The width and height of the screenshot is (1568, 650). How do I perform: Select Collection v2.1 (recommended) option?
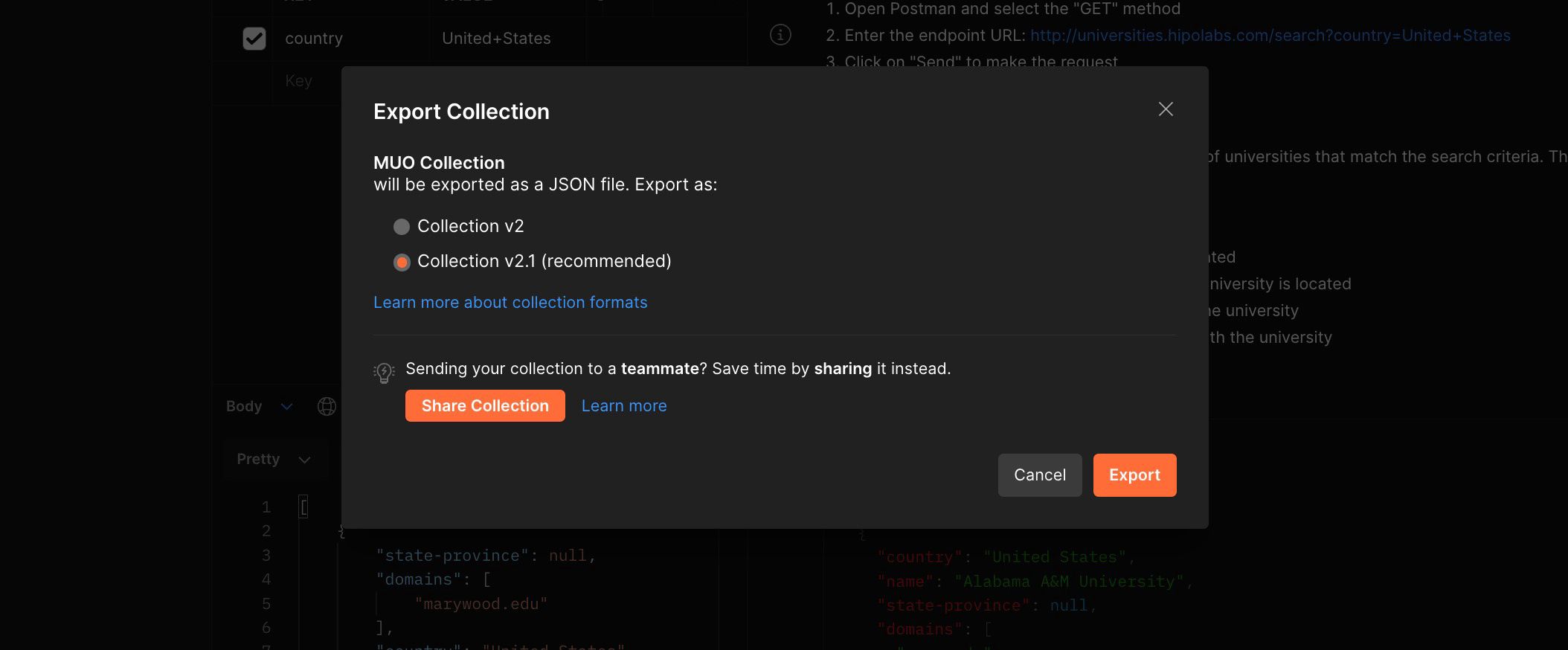[x=402, y=262]
